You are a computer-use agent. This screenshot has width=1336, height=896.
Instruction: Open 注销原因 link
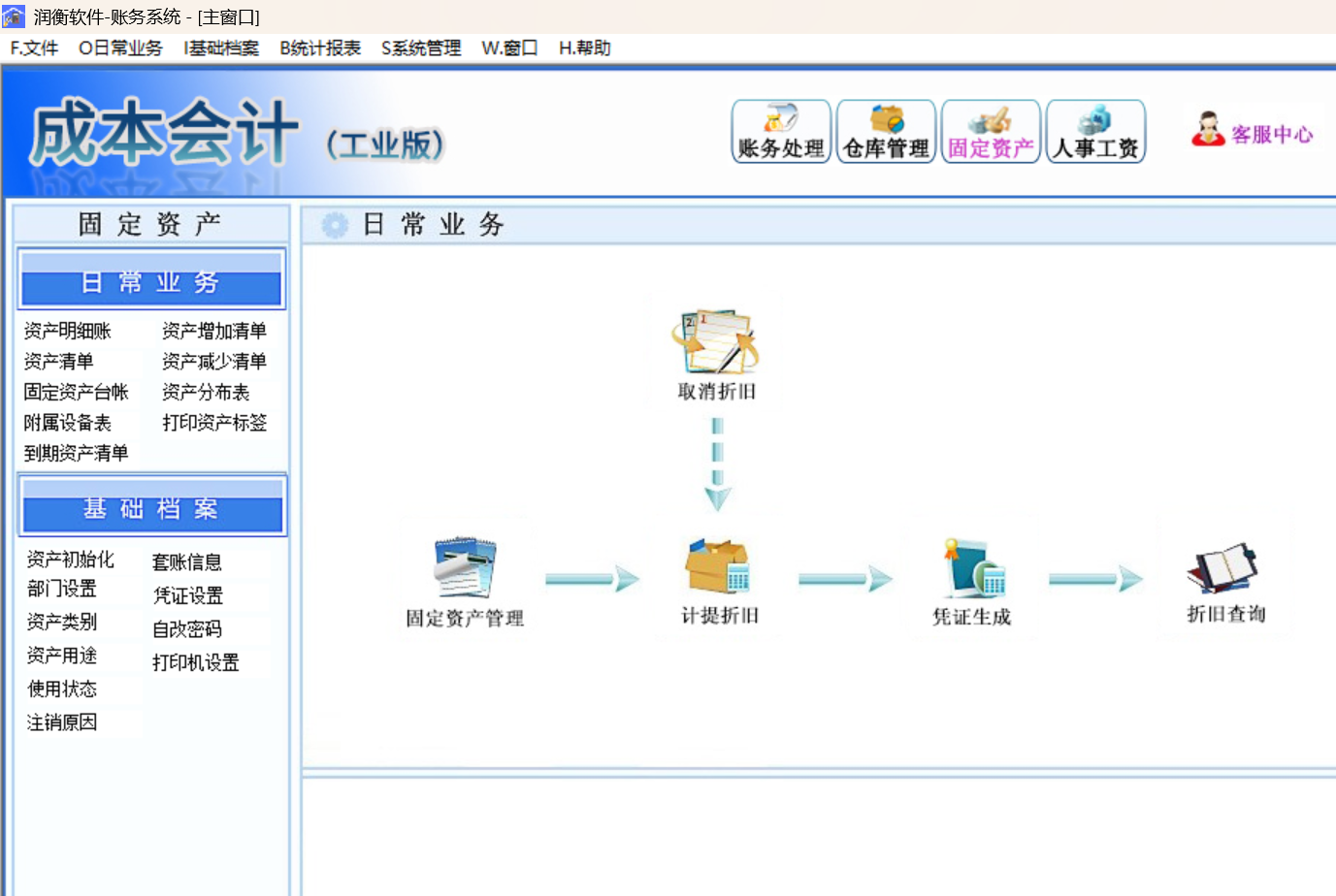tap(62, 722)
